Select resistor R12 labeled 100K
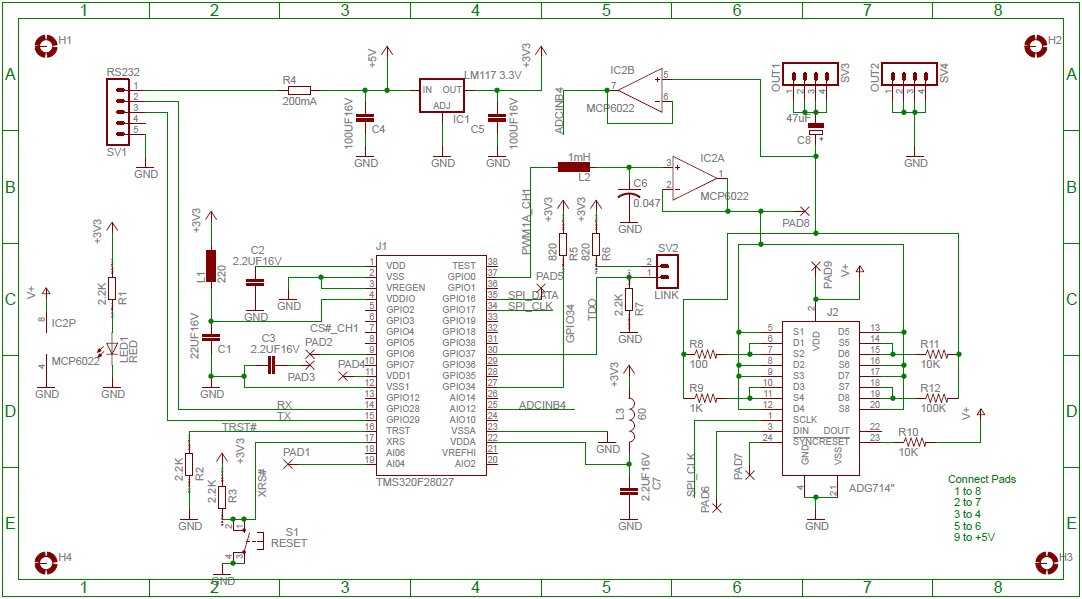Viewport: 1082px width, 599px height. 935,398
